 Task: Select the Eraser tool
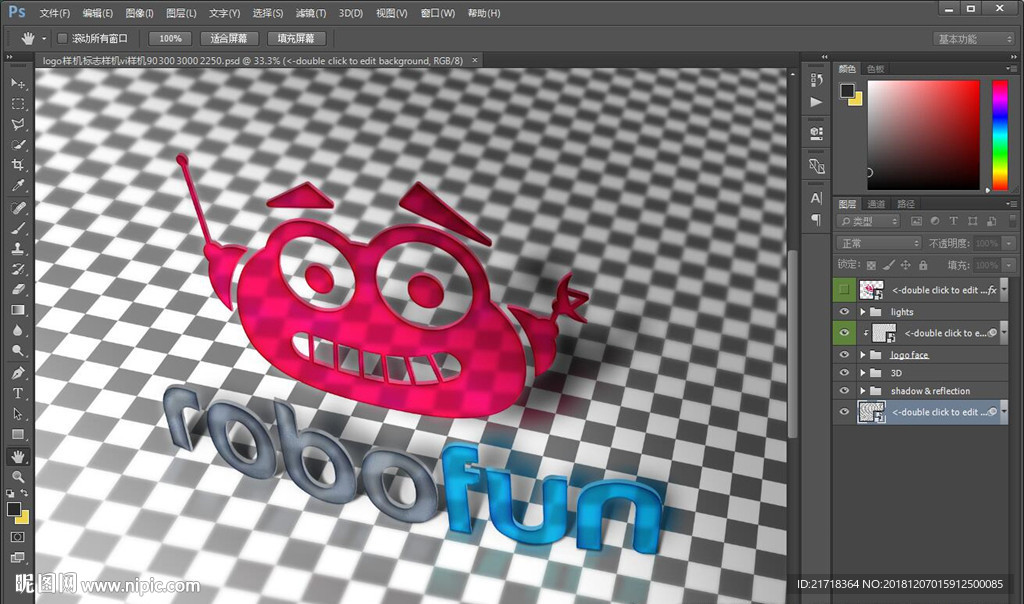(x=18, y=289)
